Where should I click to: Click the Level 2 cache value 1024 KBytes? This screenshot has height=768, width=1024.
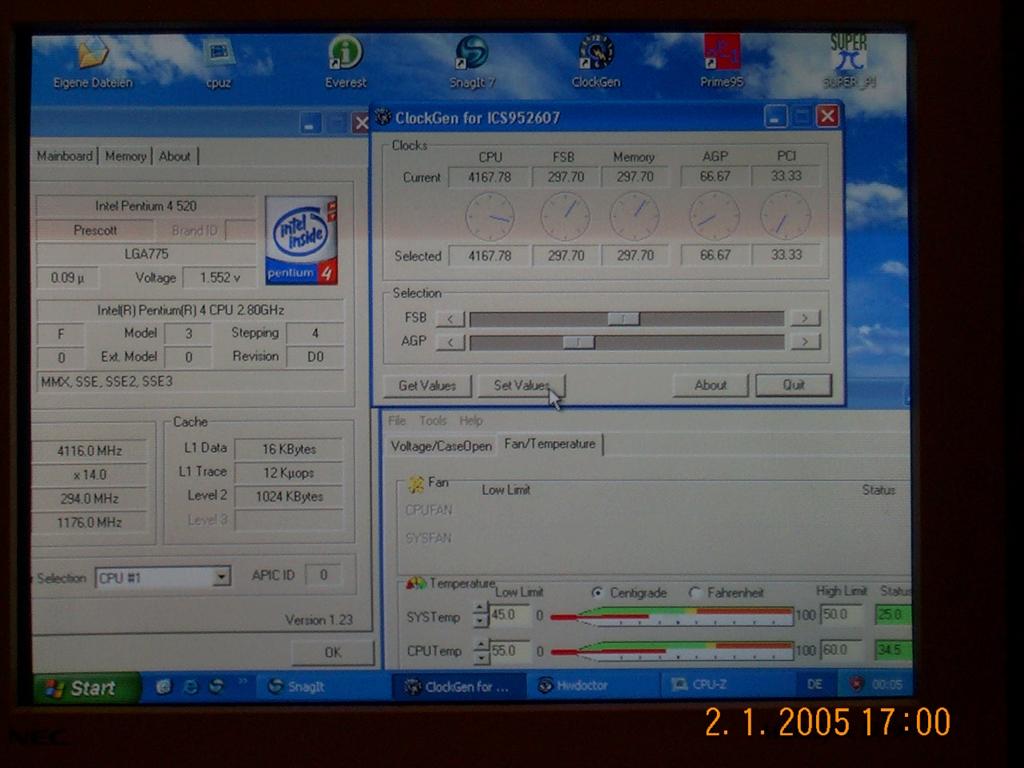[x=289, y=496]
